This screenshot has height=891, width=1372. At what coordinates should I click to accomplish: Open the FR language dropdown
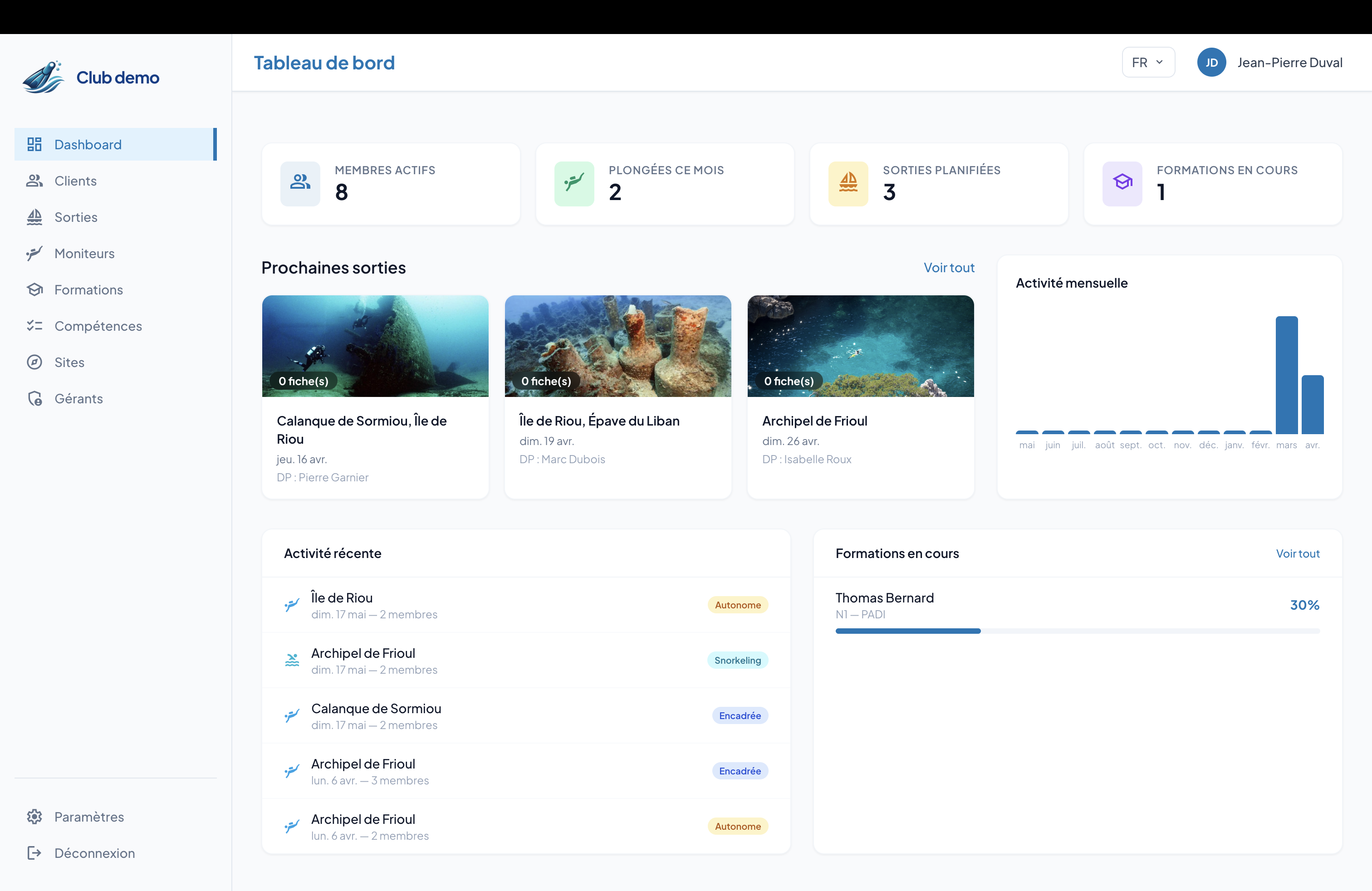(x=1148, y=62)
